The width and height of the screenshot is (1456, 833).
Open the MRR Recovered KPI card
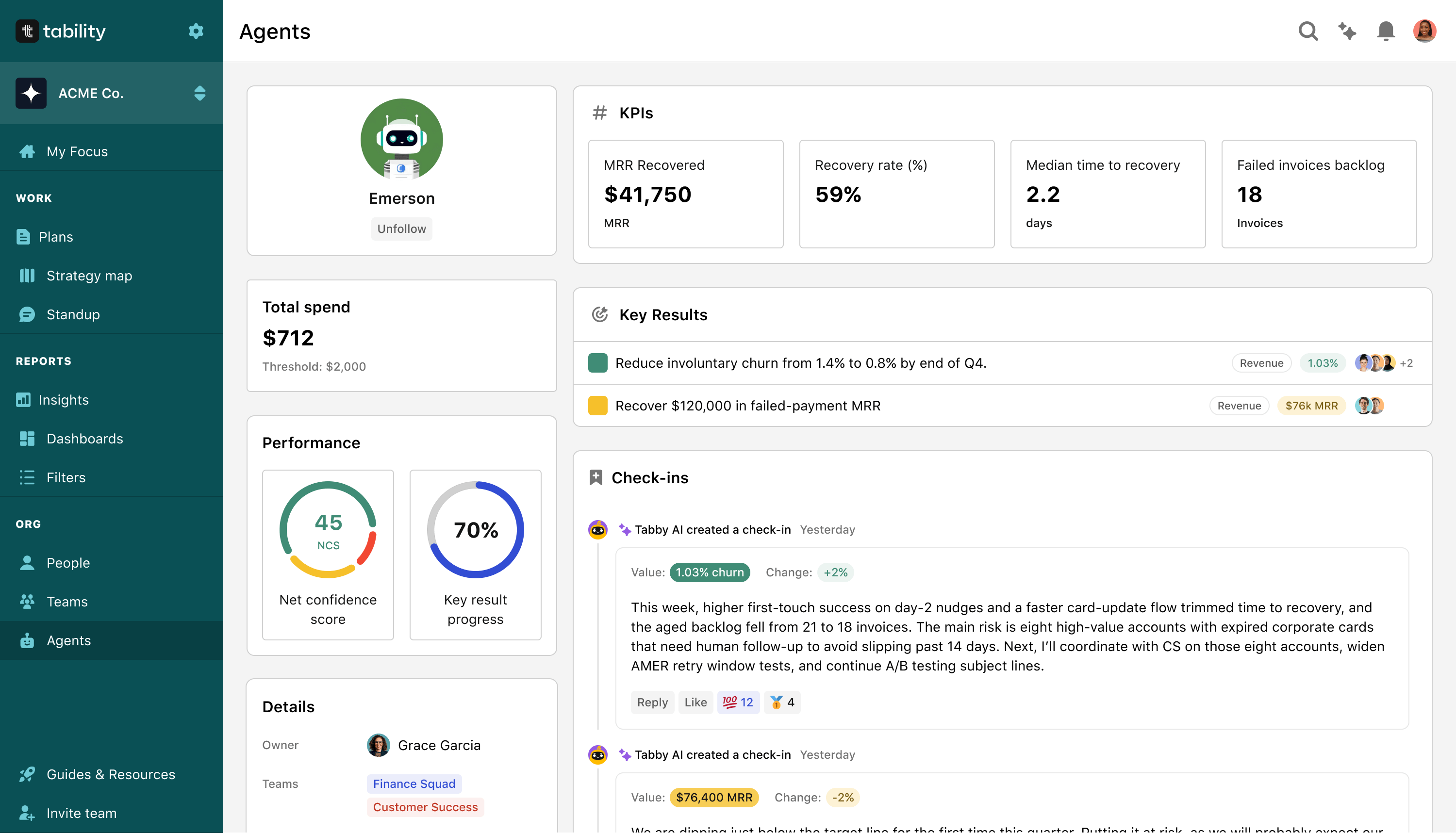[x=686, y=194]
